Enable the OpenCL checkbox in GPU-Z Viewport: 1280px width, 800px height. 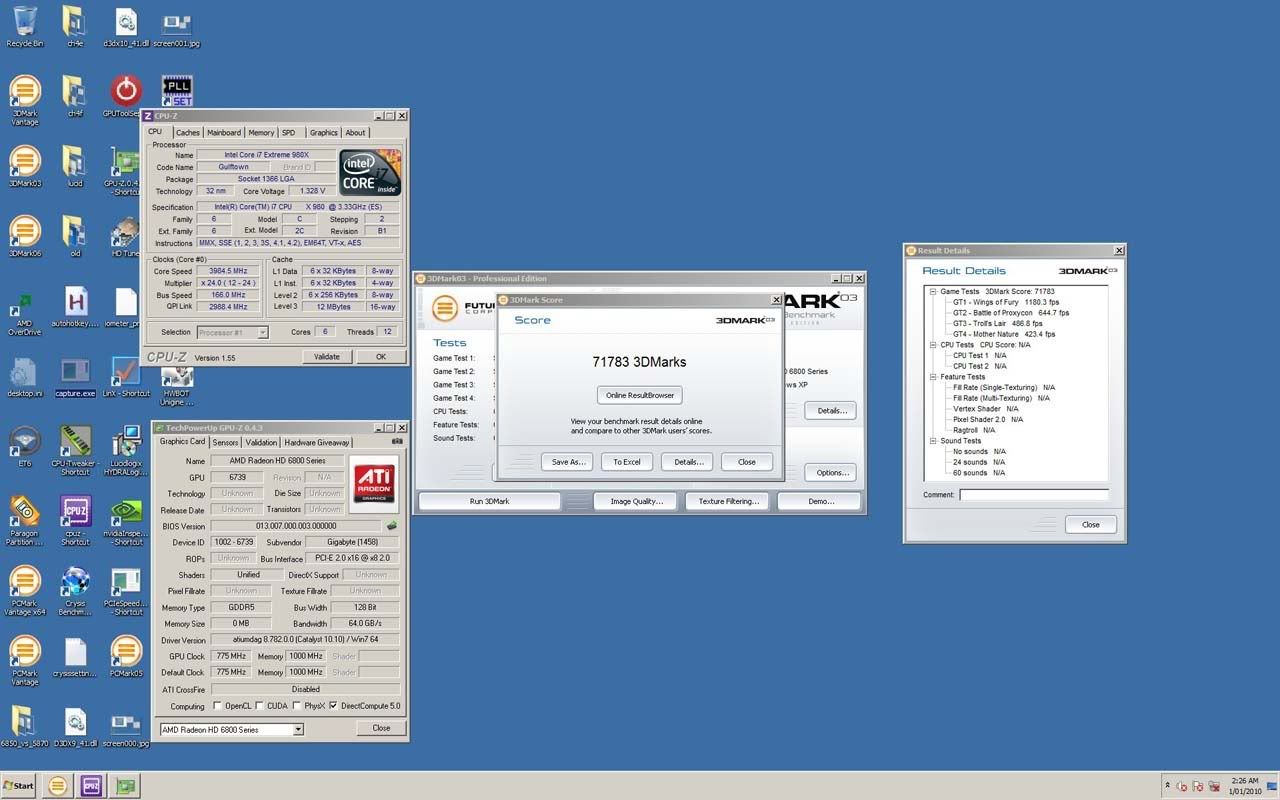coord(217,706)
